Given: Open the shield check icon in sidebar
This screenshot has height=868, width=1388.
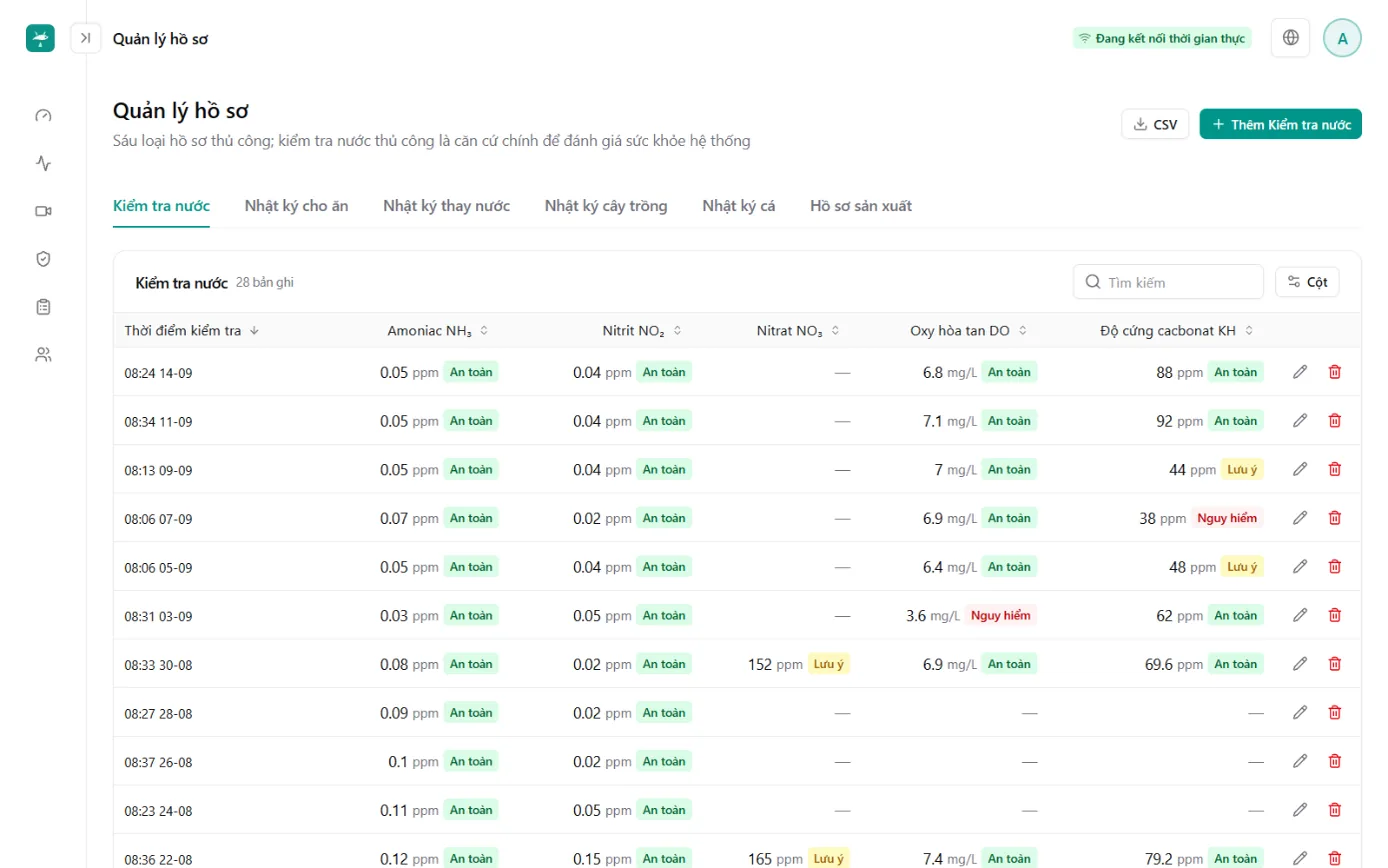Looking at the screenshot, I should point(43,259).
